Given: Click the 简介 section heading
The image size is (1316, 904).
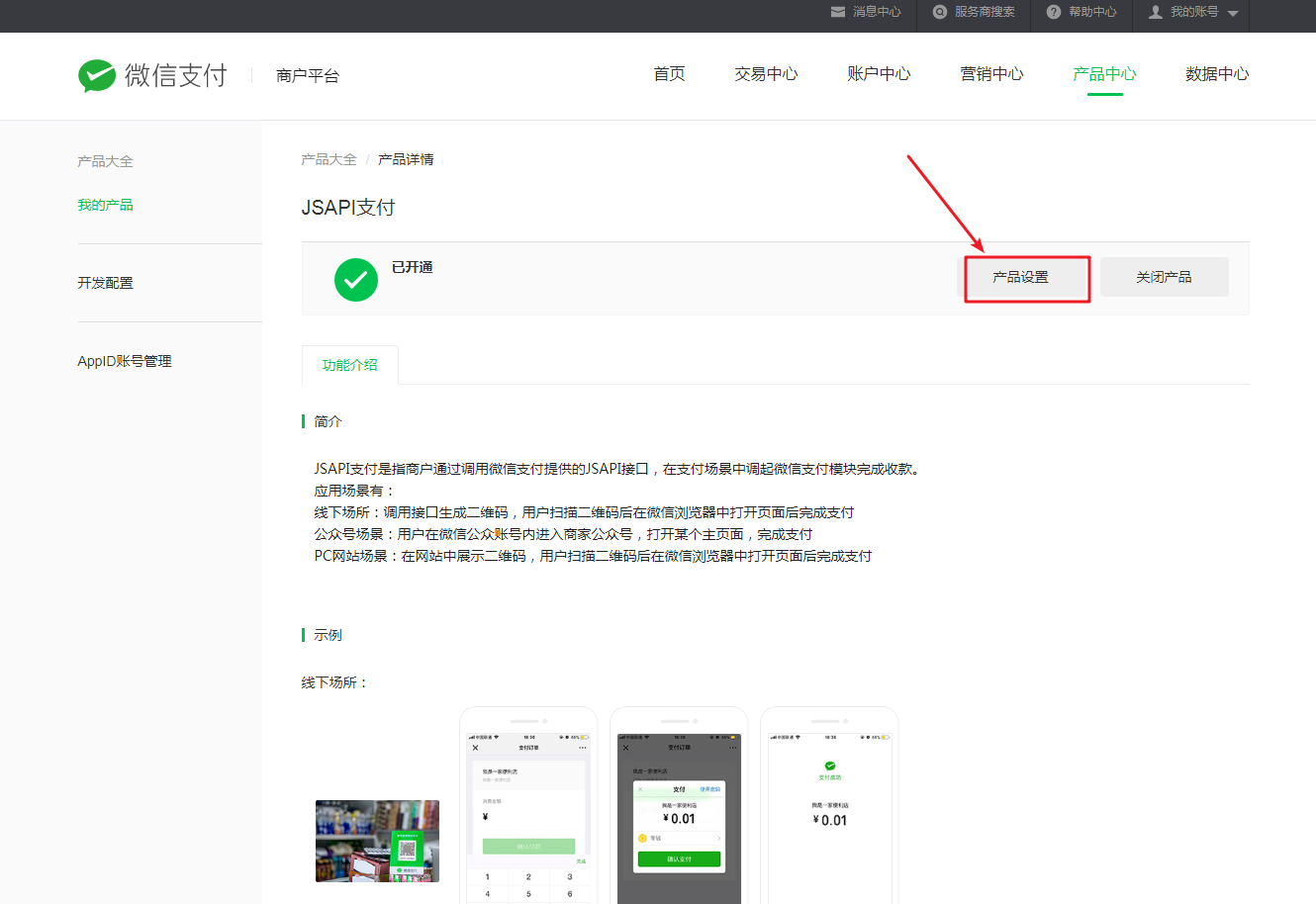Looking at the screenshot, I should [x=328, y=421].
